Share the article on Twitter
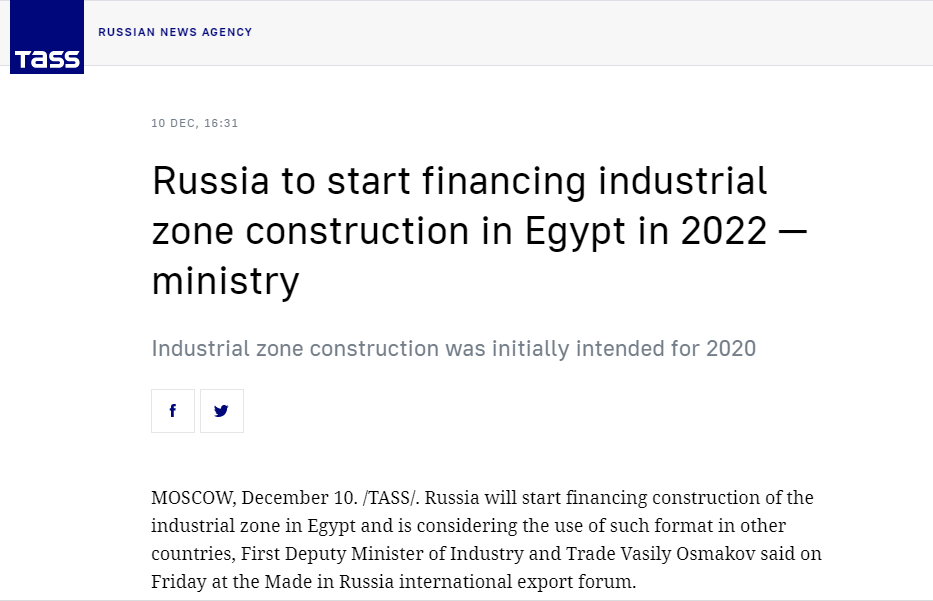Viewport: 933px width, 601px height. coord(222,411)
